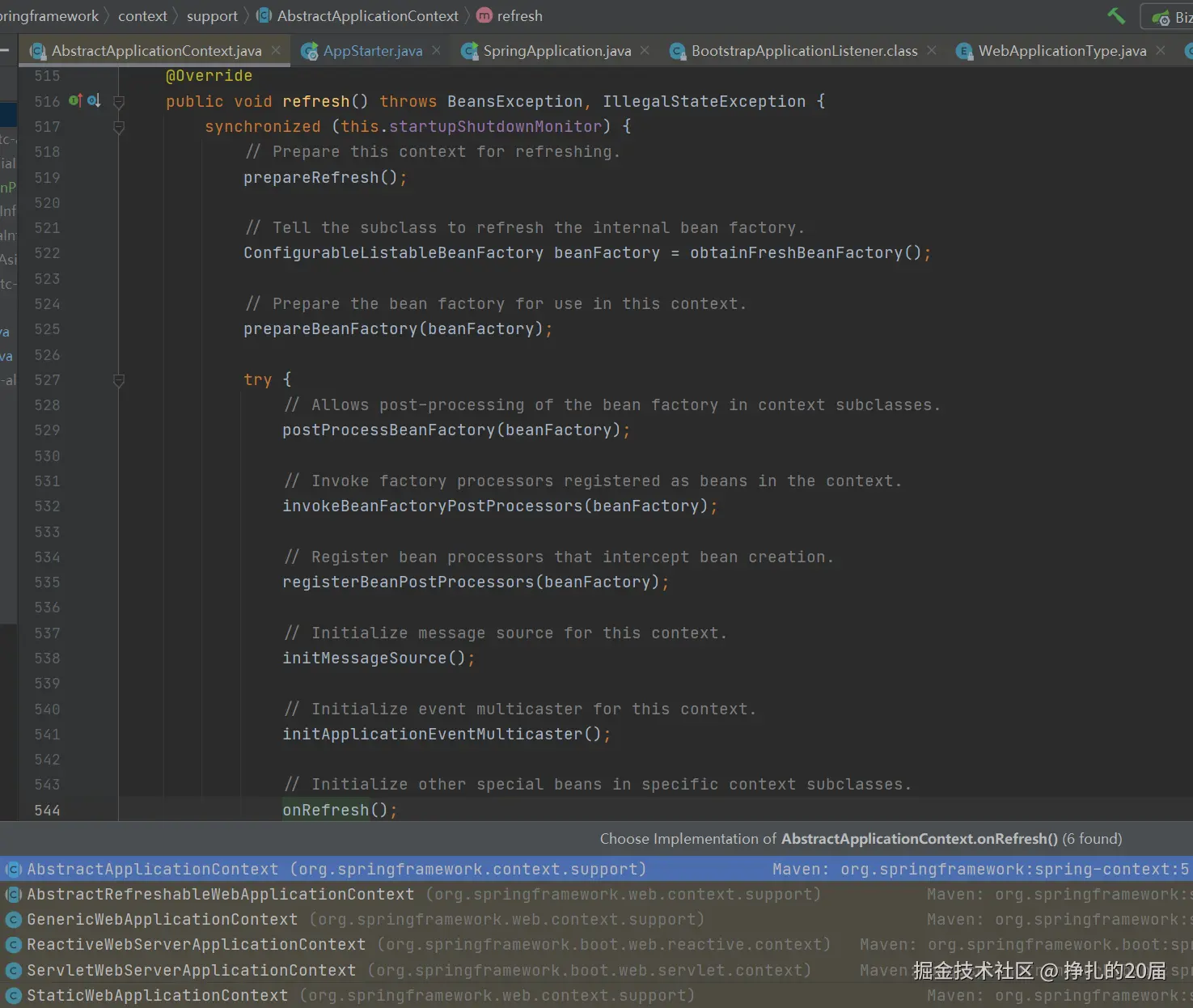Click BeansException in method signature

point(515,102)
